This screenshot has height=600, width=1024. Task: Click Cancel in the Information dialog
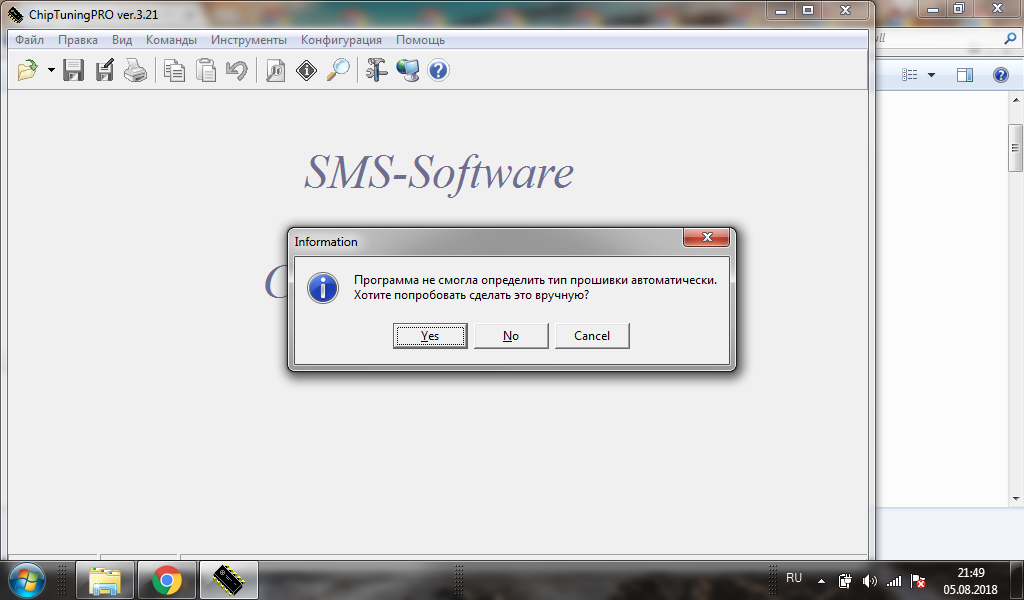pos(592,336)
